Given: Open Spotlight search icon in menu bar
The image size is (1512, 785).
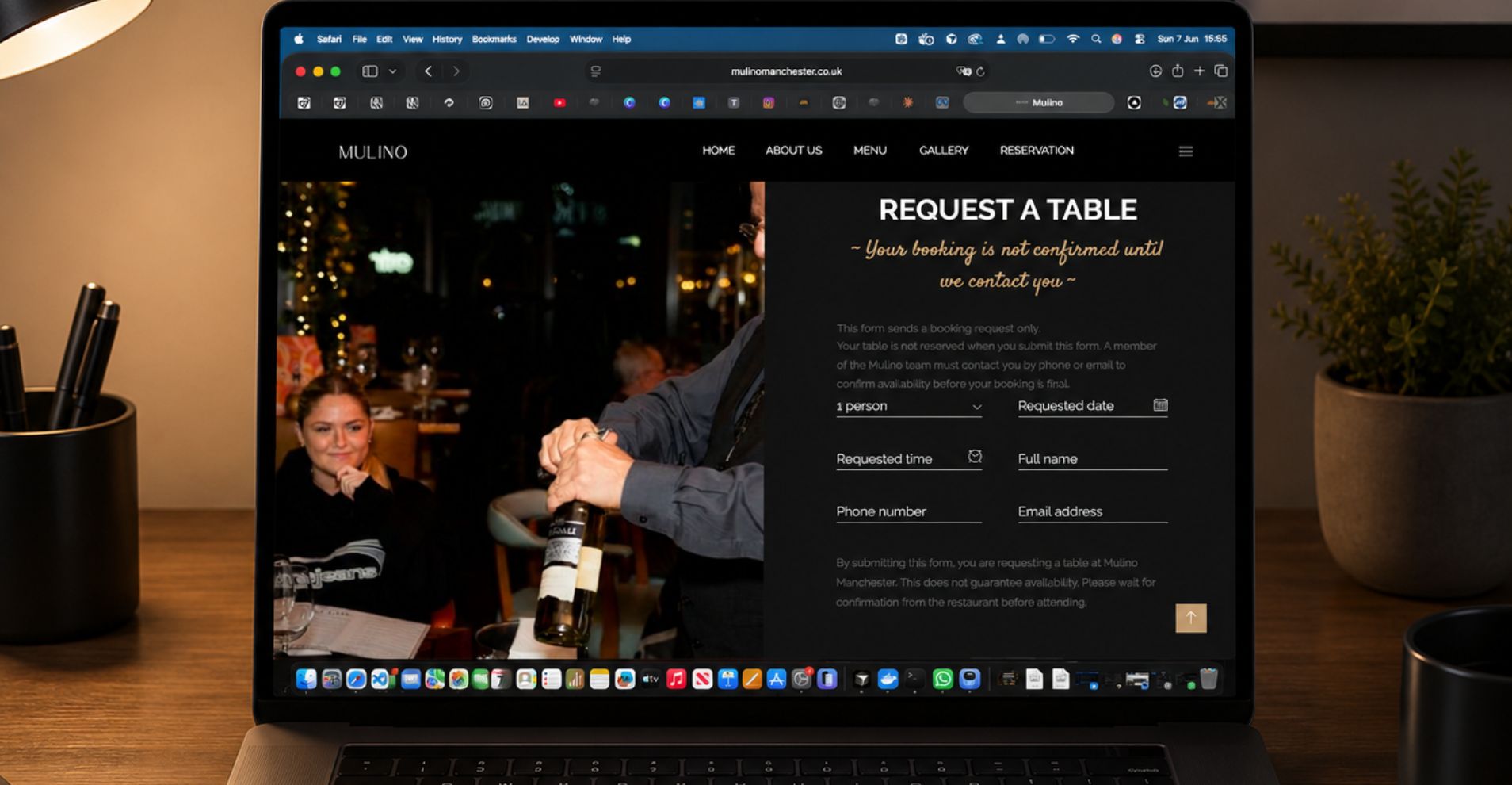Looking at the screenshot, I should click(x=1096, y=39).
